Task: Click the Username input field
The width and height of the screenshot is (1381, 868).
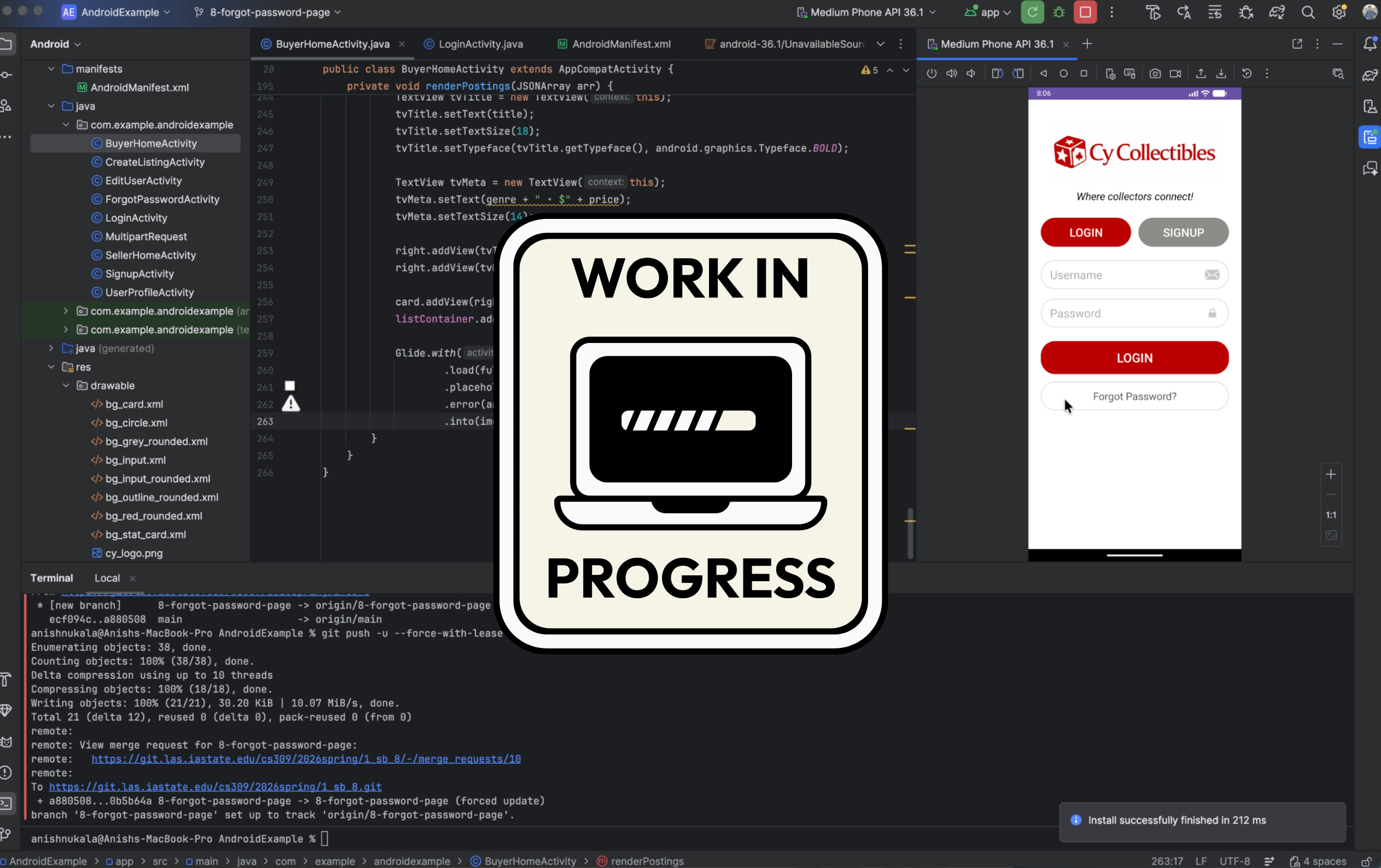Action: [x=1124, y=275]
